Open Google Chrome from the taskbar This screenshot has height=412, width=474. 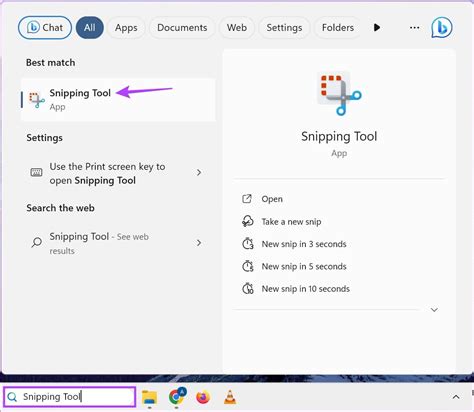point(177,397)
